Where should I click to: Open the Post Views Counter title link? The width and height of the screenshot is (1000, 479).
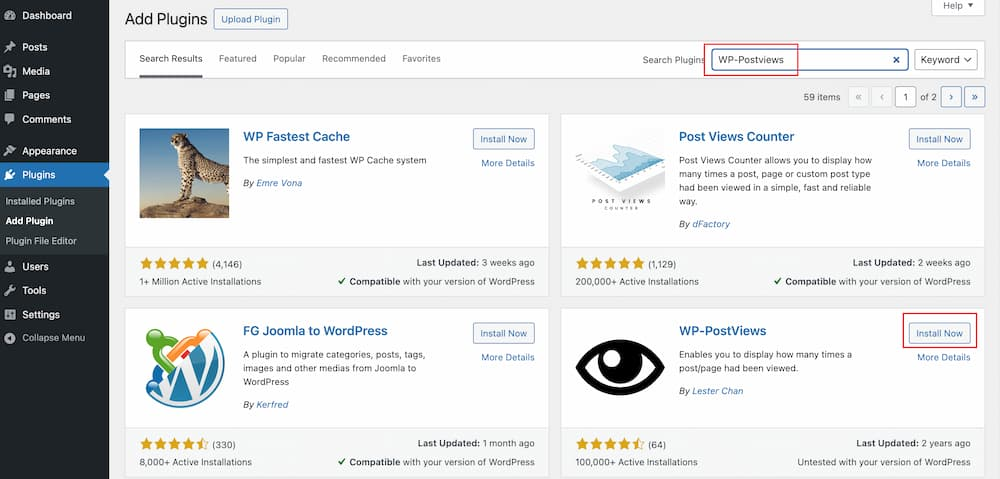(737, 136)
